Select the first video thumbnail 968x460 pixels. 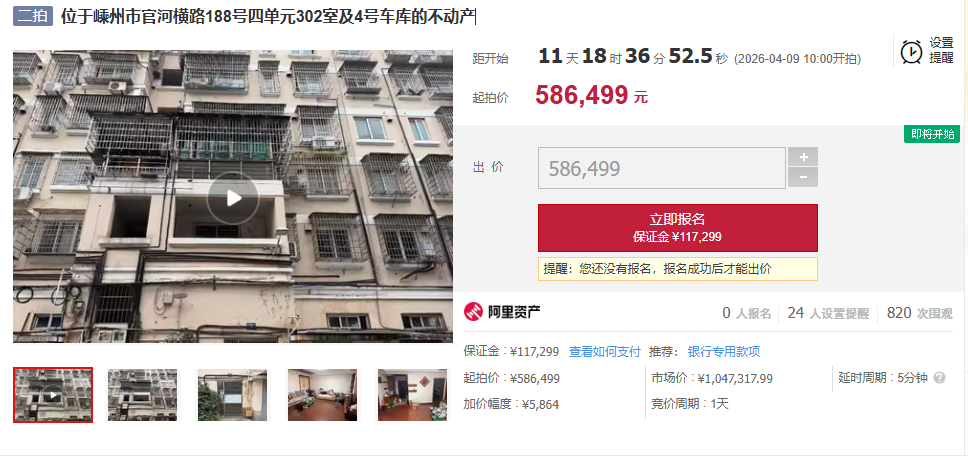53,395
